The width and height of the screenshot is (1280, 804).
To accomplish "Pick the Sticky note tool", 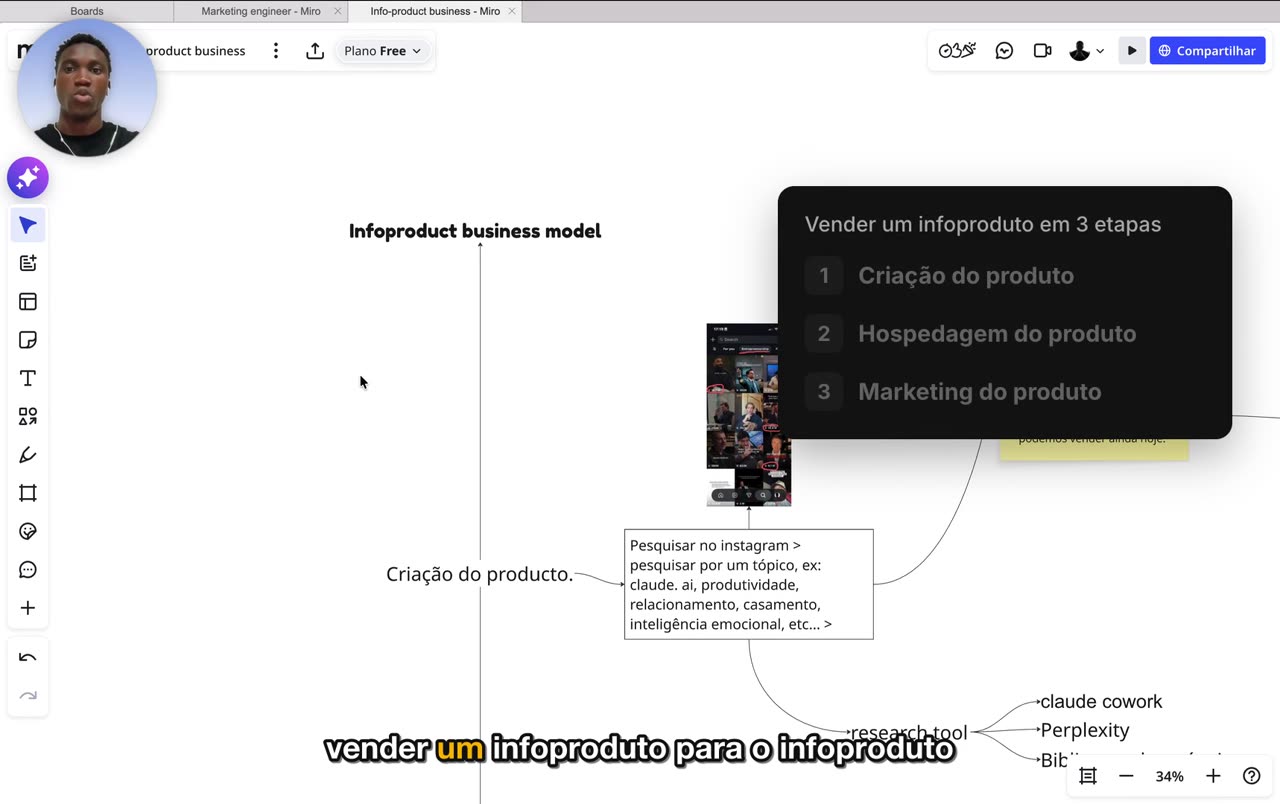I will [28, 340].
